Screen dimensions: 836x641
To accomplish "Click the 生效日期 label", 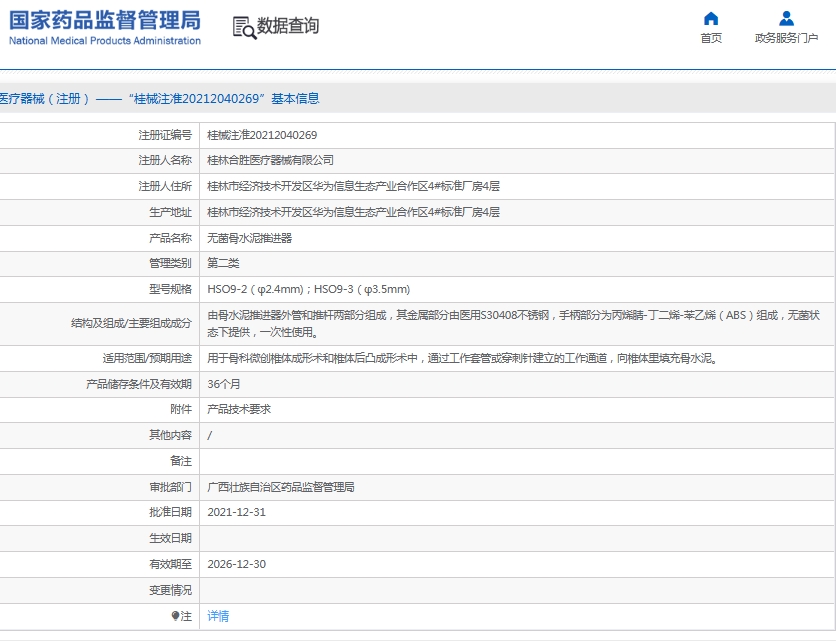I will 170,539.
